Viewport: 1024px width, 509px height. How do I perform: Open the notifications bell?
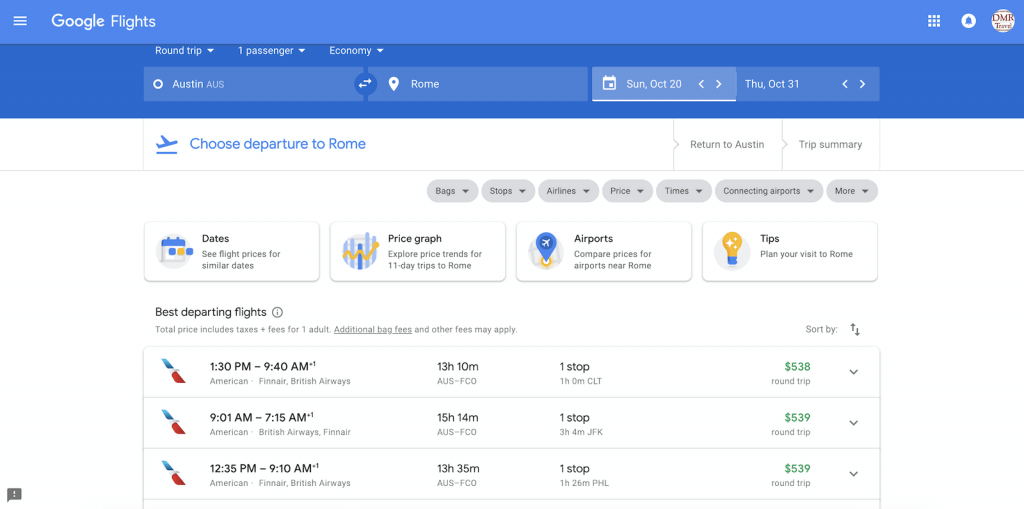tap(968, 21)
